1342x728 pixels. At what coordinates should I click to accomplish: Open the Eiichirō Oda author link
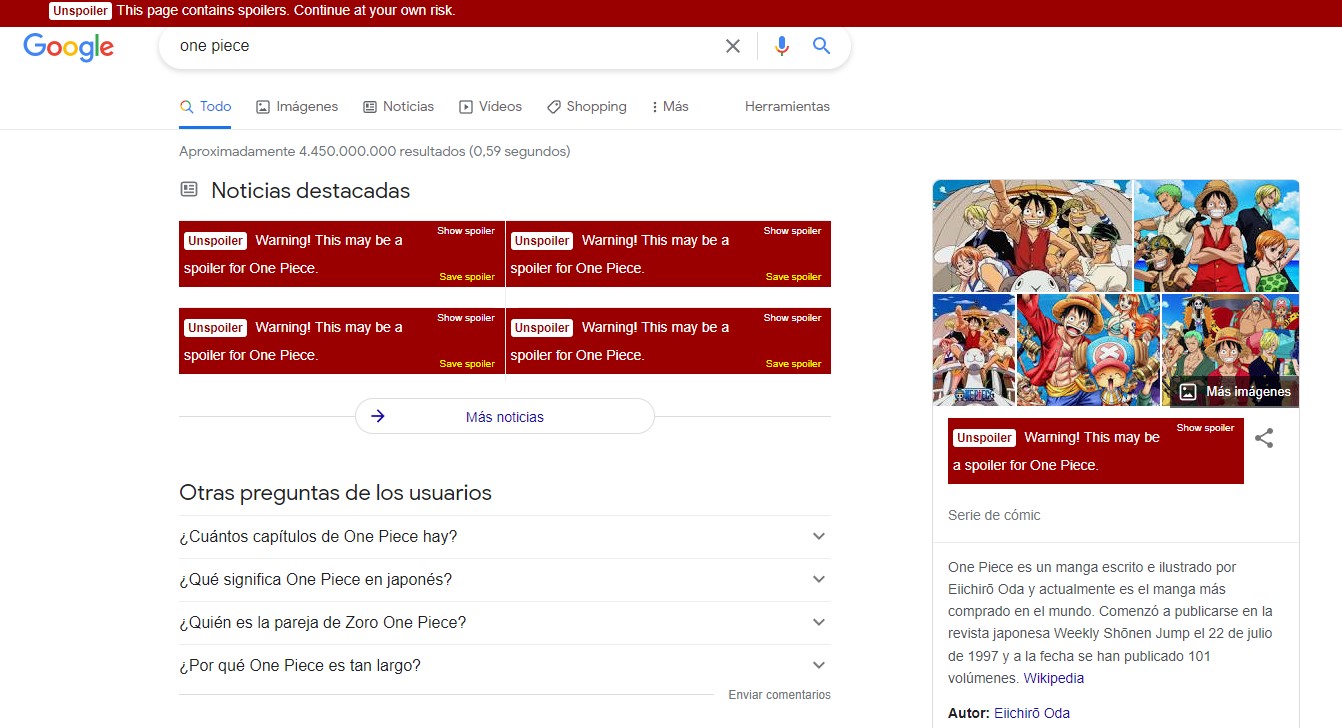pyautogui.click(x=1032, y=713)
